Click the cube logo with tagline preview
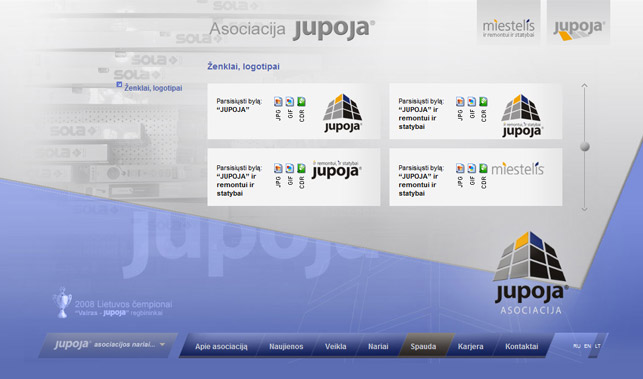Viewport: 643px width, 379px height. 522,116
